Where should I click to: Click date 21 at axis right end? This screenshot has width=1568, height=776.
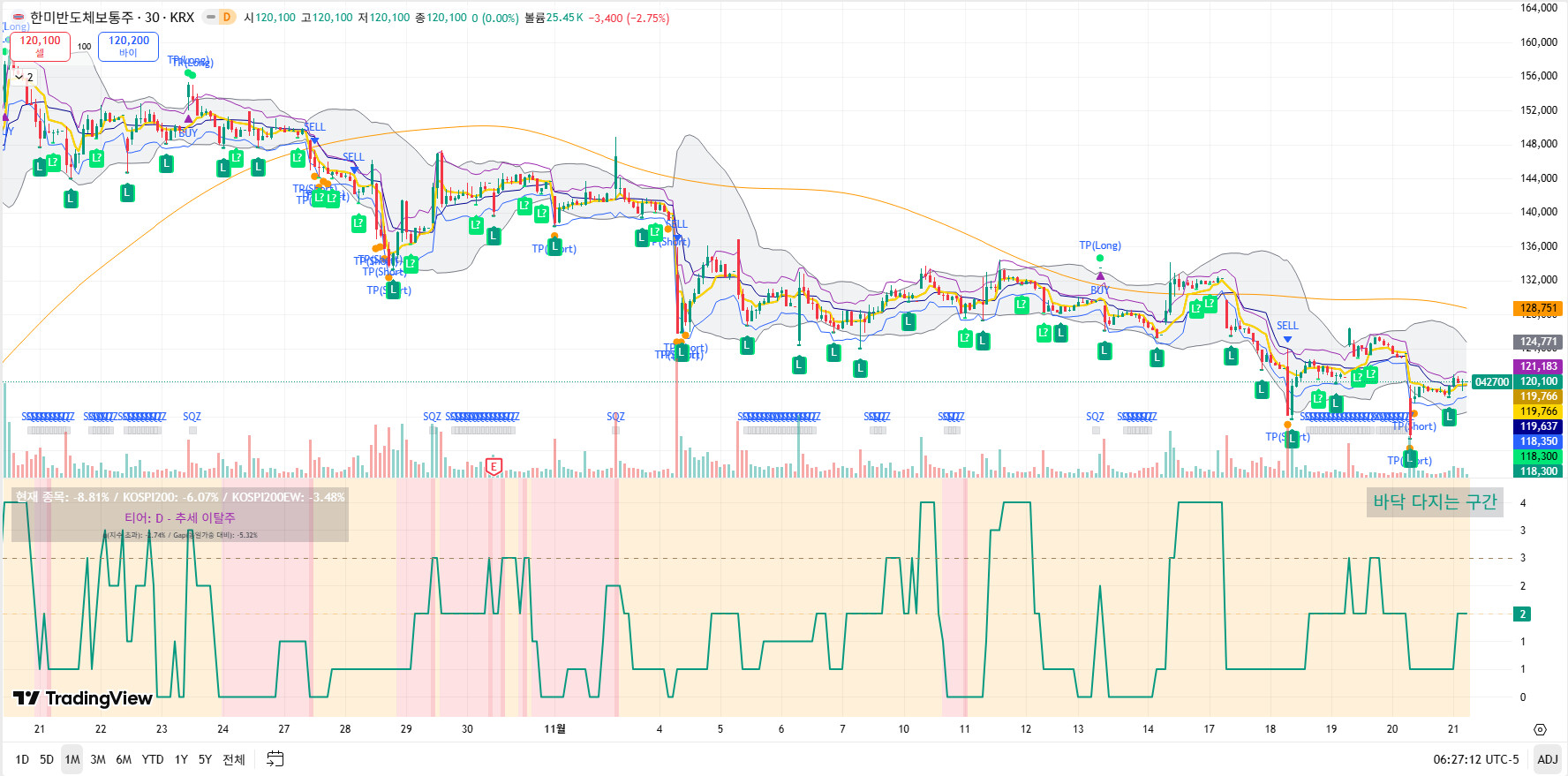pos(1453,729)
